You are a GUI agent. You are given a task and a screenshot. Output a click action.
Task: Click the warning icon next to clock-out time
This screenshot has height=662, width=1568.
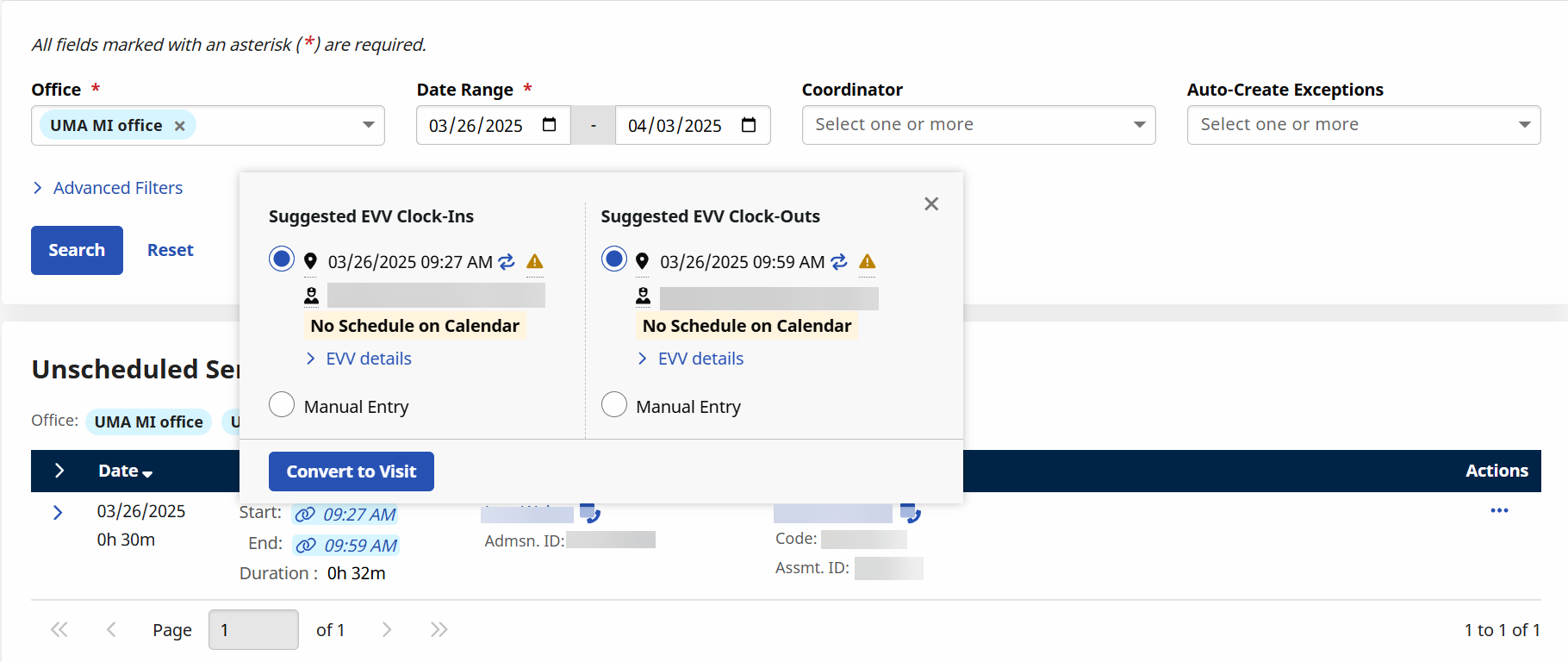point(868,261)
